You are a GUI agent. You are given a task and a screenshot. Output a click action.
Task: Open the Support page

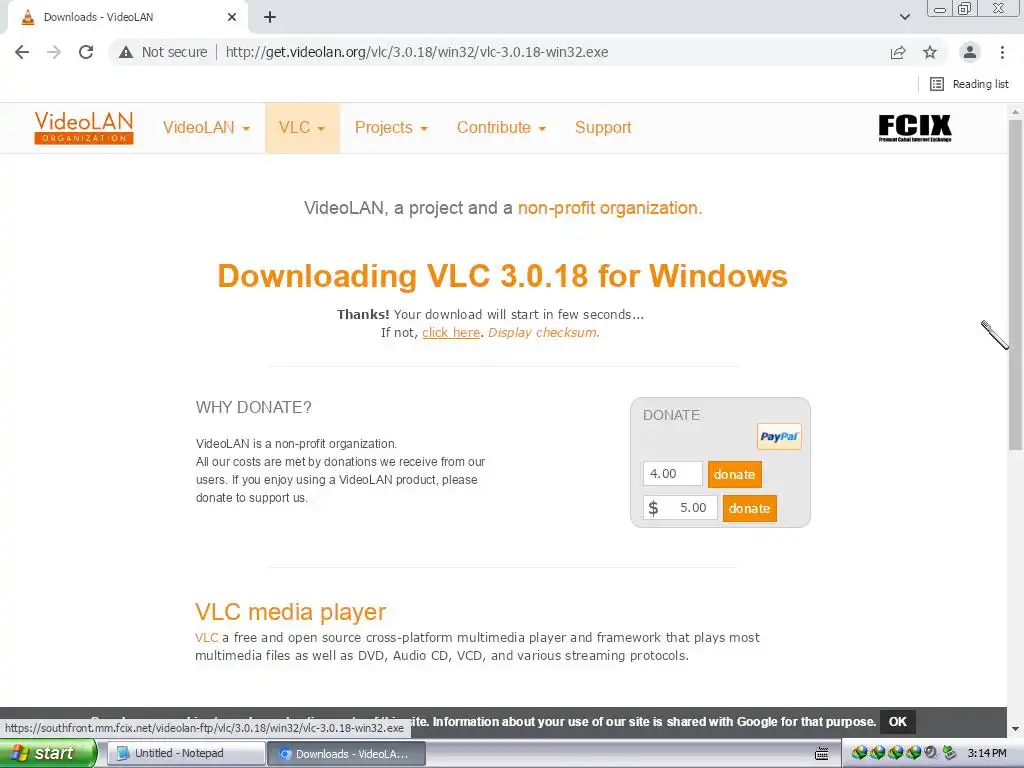pos(603,127)
